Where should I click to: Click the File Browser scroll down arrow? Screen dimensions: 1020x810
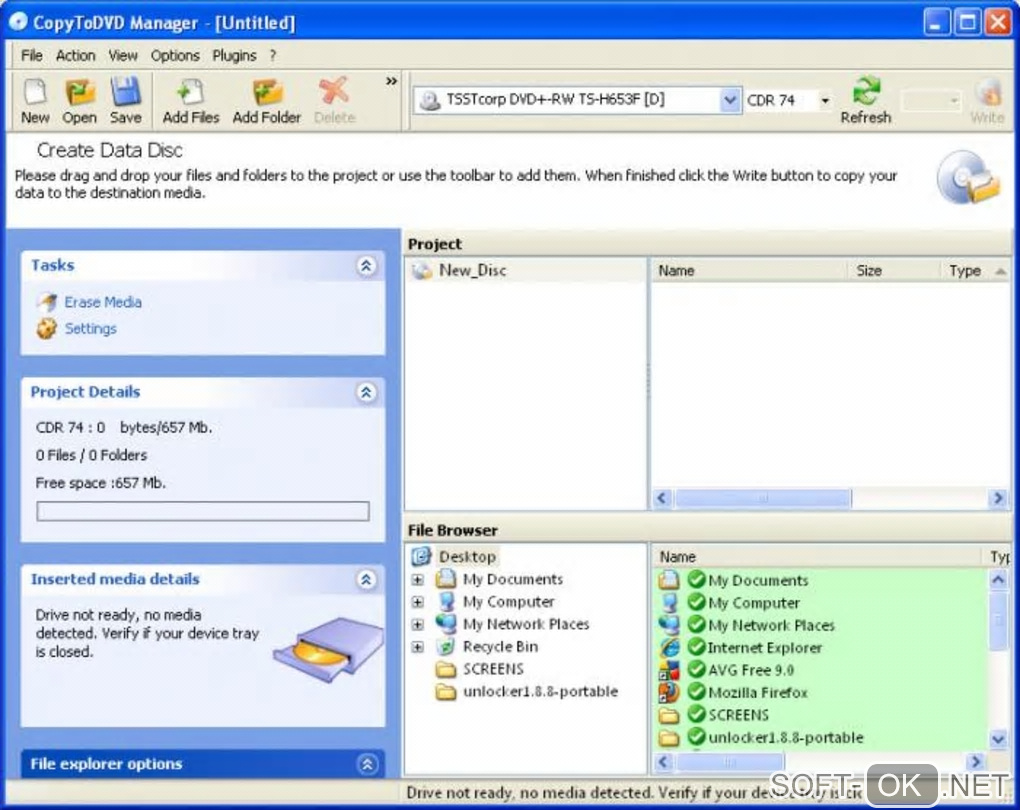(x=999, y=738)
